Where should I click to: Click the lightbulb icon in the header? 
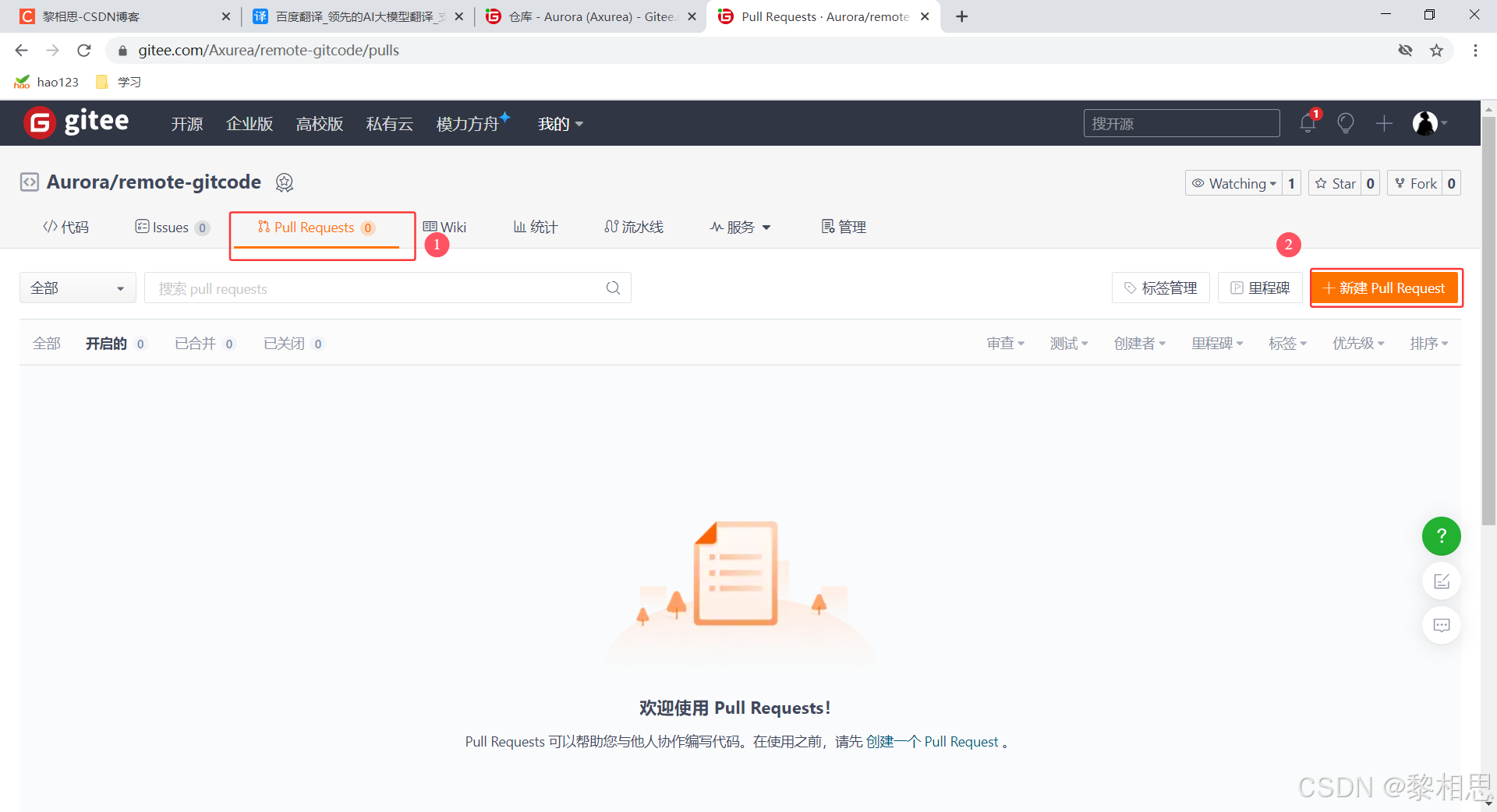pos(1346,123)
